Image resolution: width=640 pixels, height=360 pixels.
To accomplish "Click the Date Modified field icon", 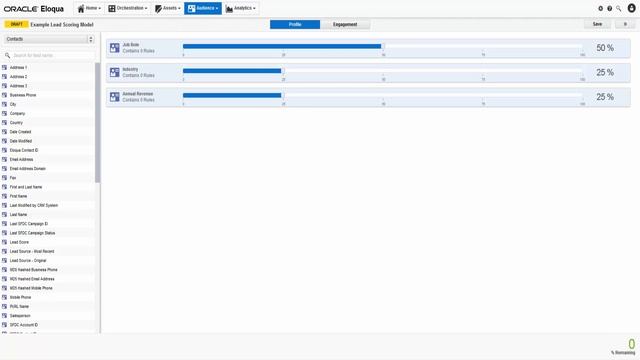I will coord(4,141).
